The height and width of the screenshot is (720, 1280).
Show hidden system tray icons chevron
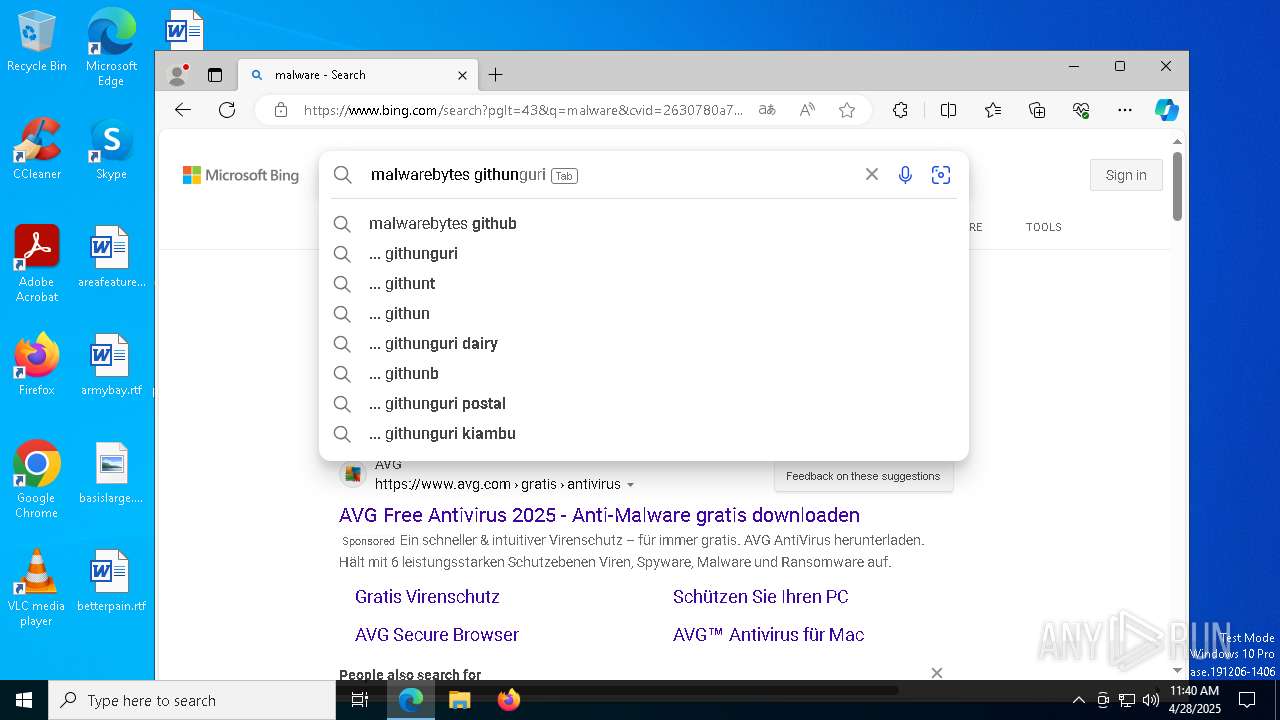[x=1078, y=700]
